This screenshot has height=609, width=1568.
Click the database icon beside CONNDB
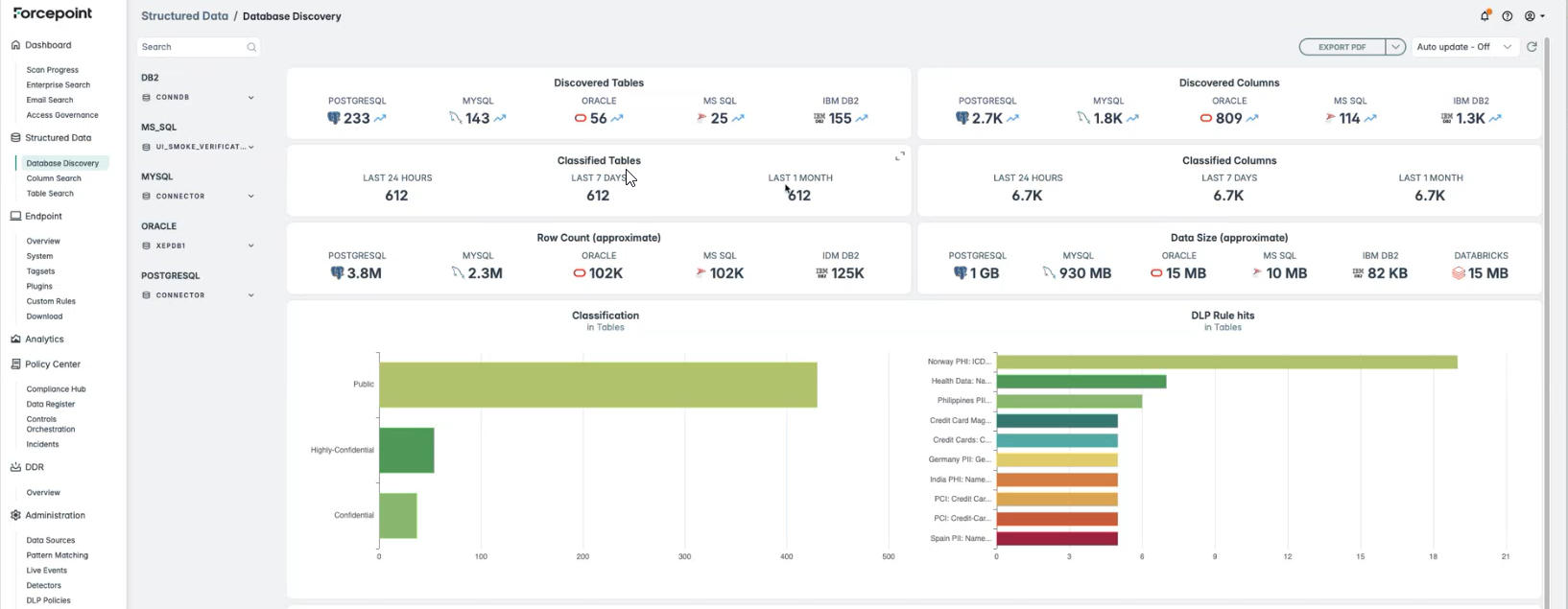tap(147, 98)
